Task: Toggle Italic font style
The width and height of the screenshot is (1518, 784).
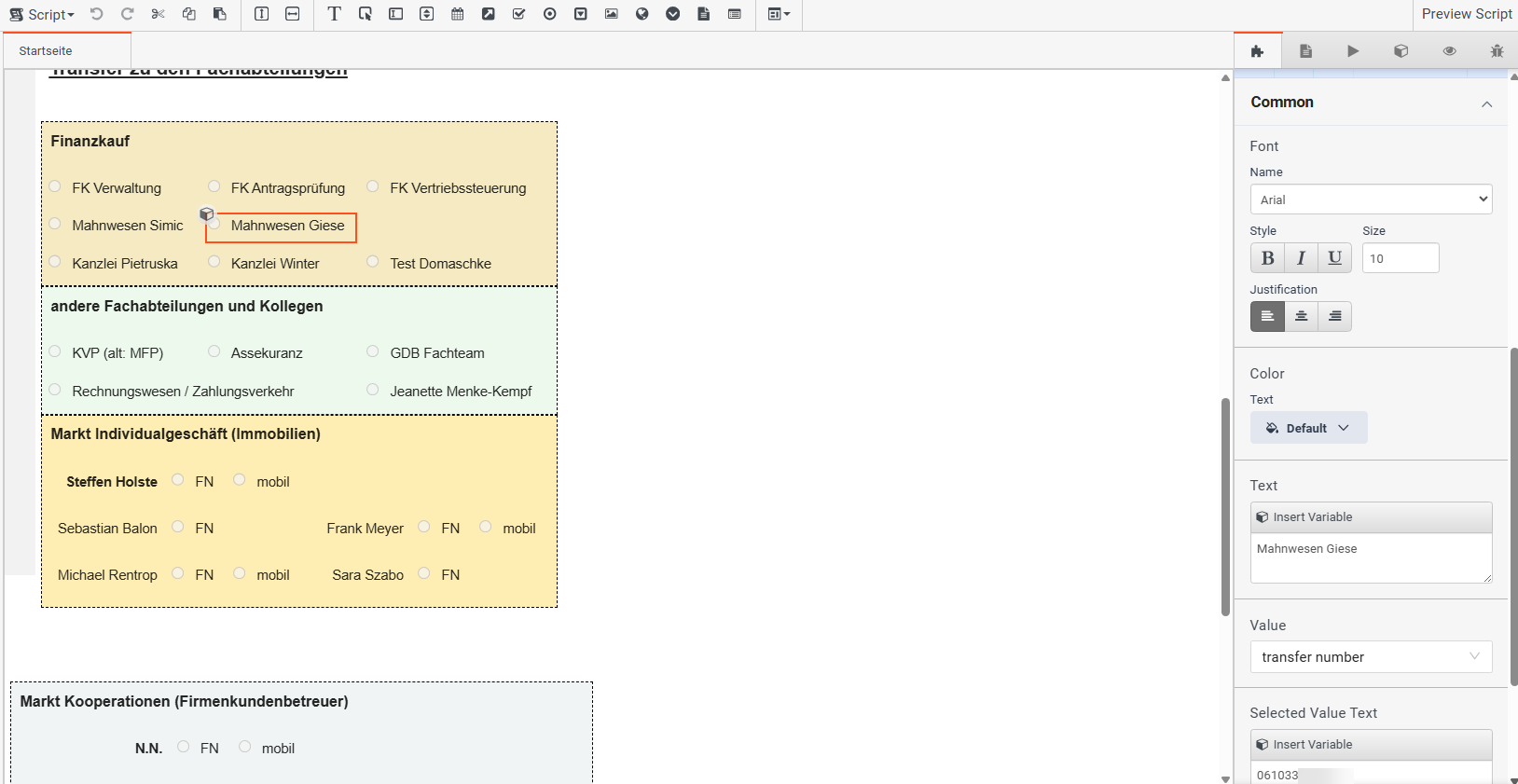Action: pyautogui.click(x=1301, y=258)
